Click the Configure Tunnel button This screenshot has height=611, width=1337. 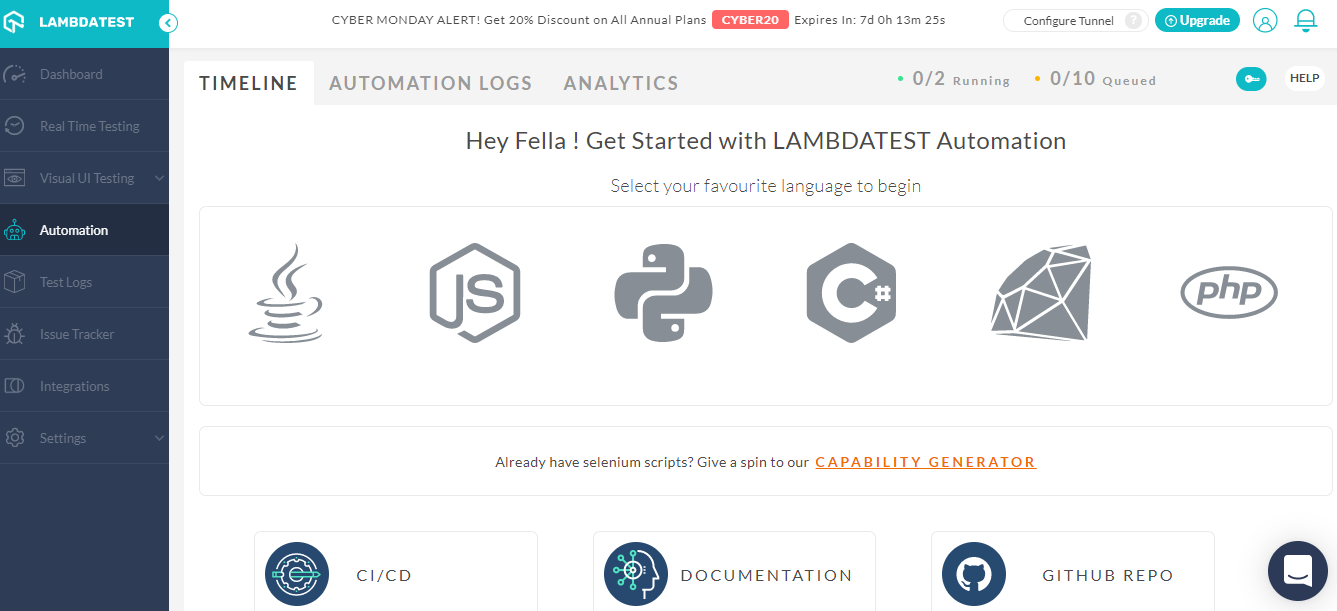point(1069,21)
